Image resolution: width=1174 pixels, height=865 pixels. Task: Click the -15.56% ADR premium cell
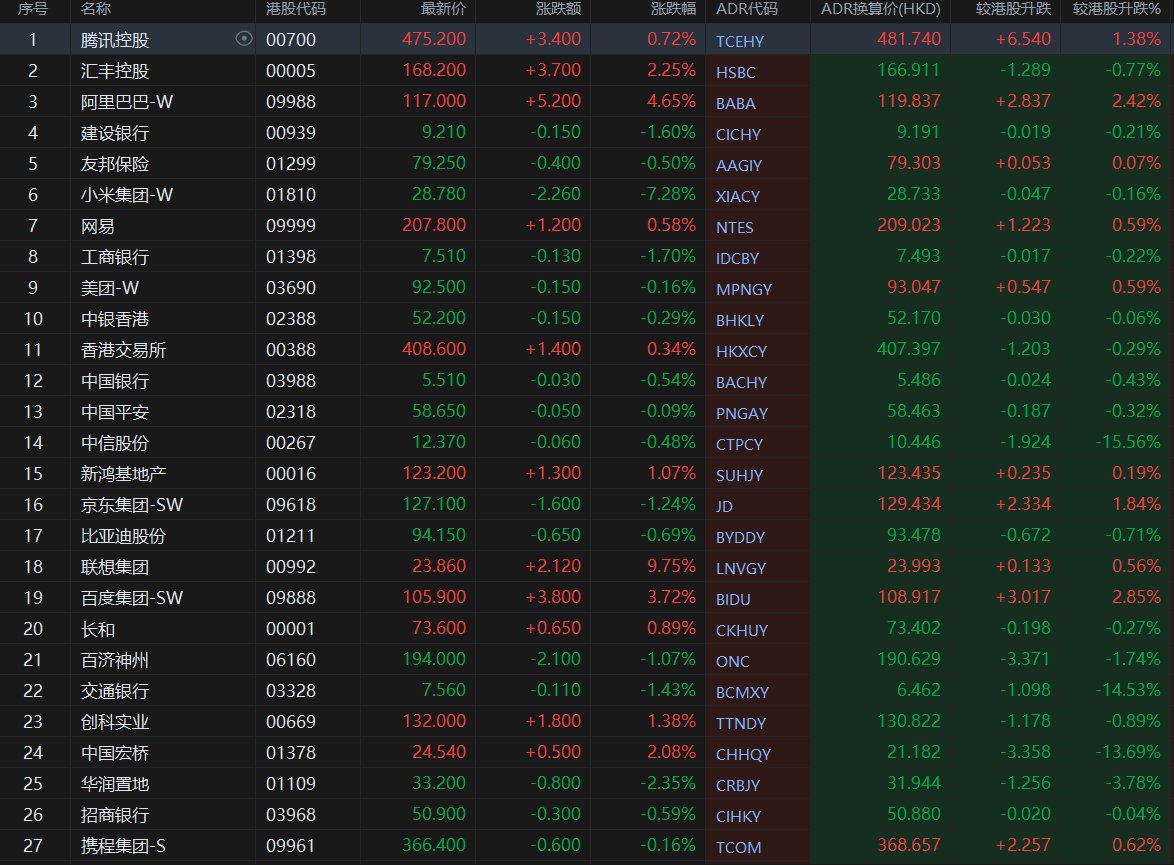pos(1128,442)
